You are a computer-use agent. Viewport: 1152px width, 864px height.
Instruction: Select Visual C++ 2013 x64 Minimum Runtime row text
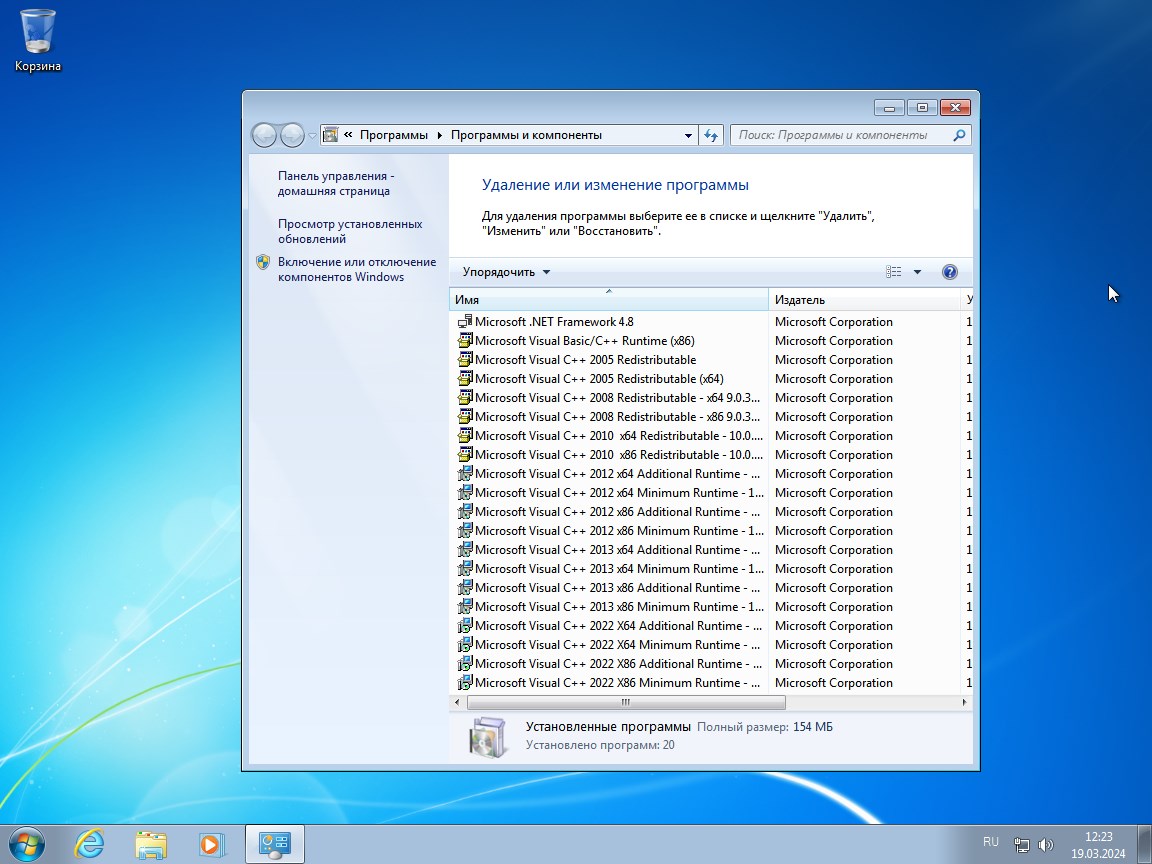click(619, 569)
